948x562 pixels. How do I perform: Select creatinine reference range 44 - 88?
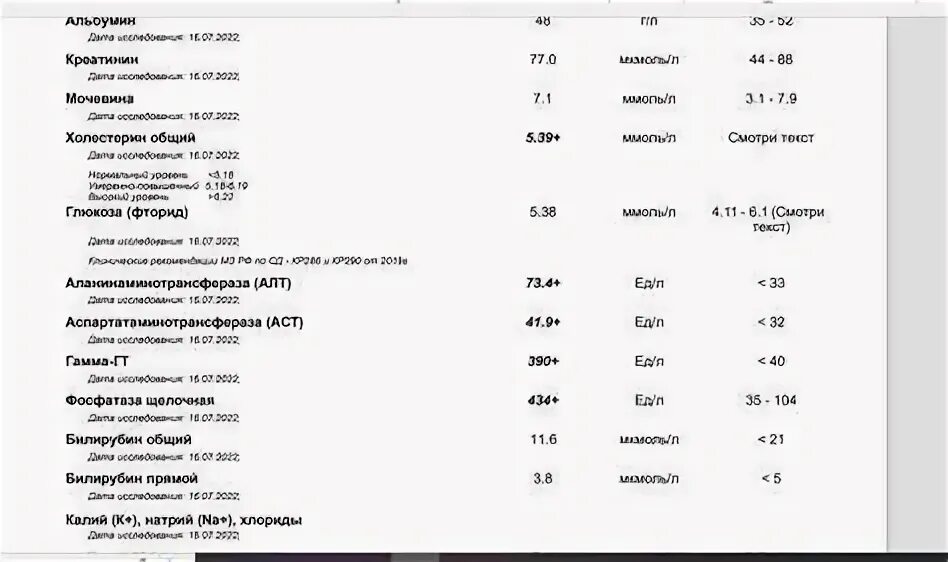[770, 59]
